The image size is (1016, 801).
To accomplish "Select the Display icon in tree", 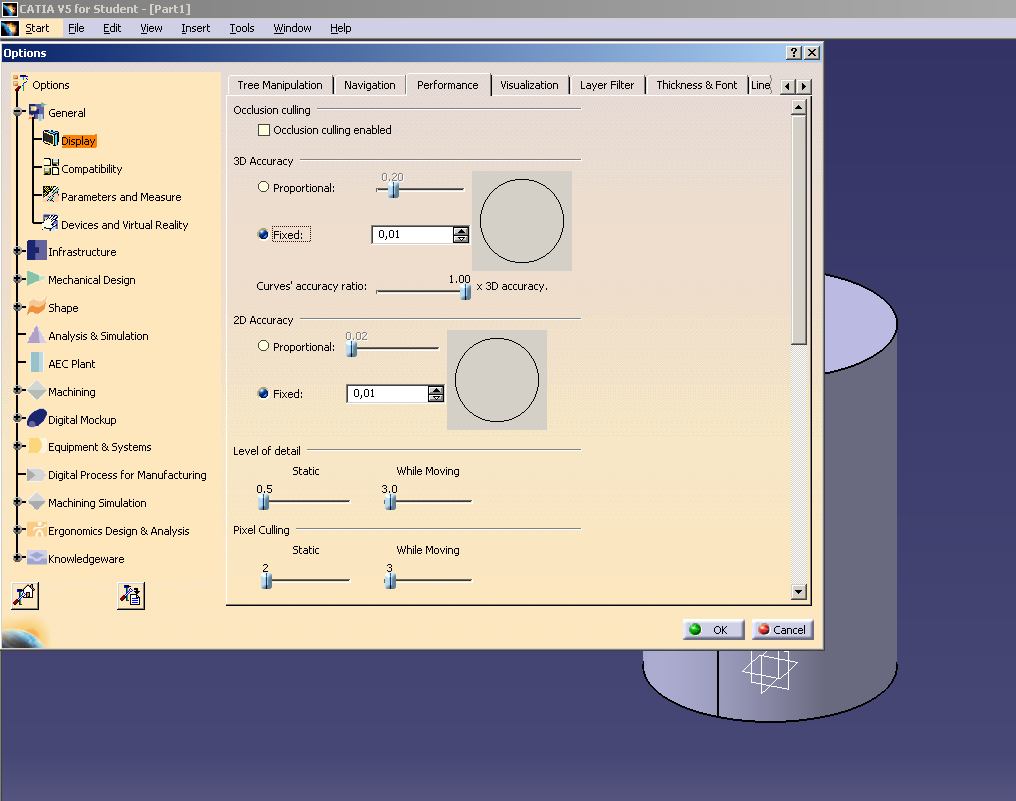I will 51,139.
